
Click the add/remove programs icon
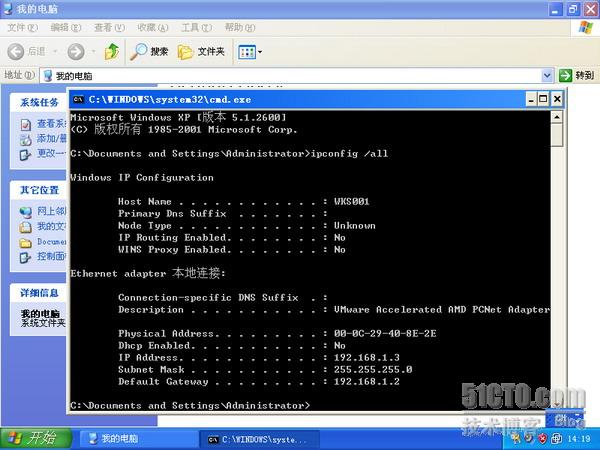[25, 140]
